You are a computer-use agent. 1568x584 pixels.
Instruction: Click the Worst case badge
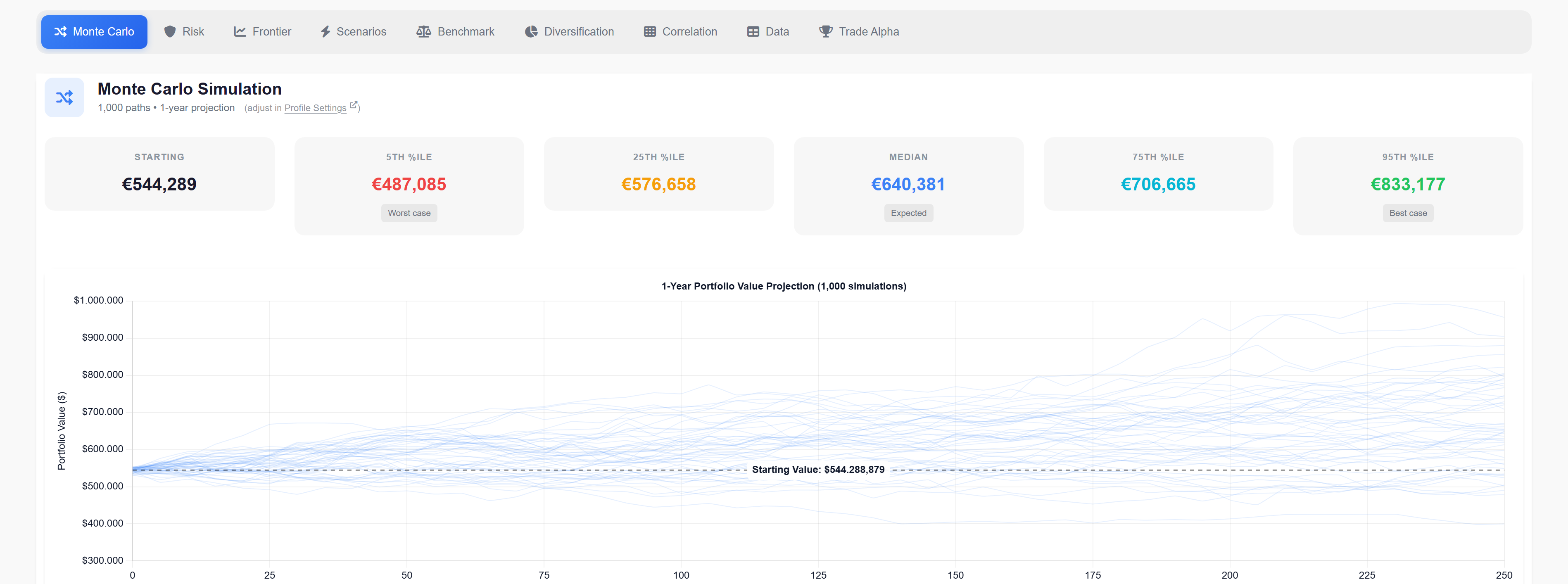[x=409, y=213]
